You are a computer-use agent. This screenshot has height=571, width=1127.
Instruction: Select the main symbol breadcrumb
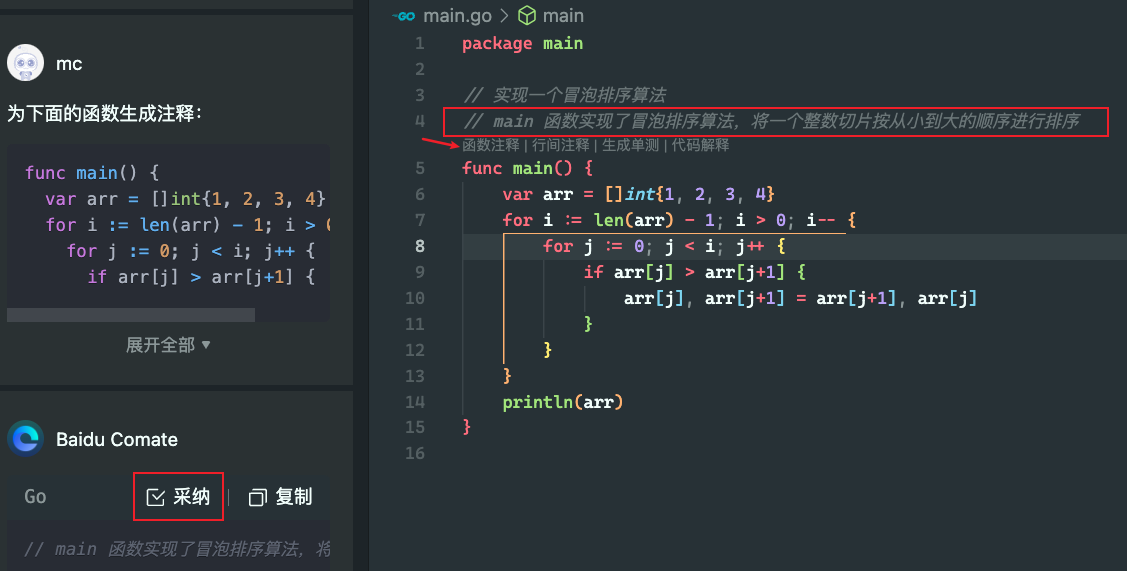pyautogui.click(x=564, y=16)
